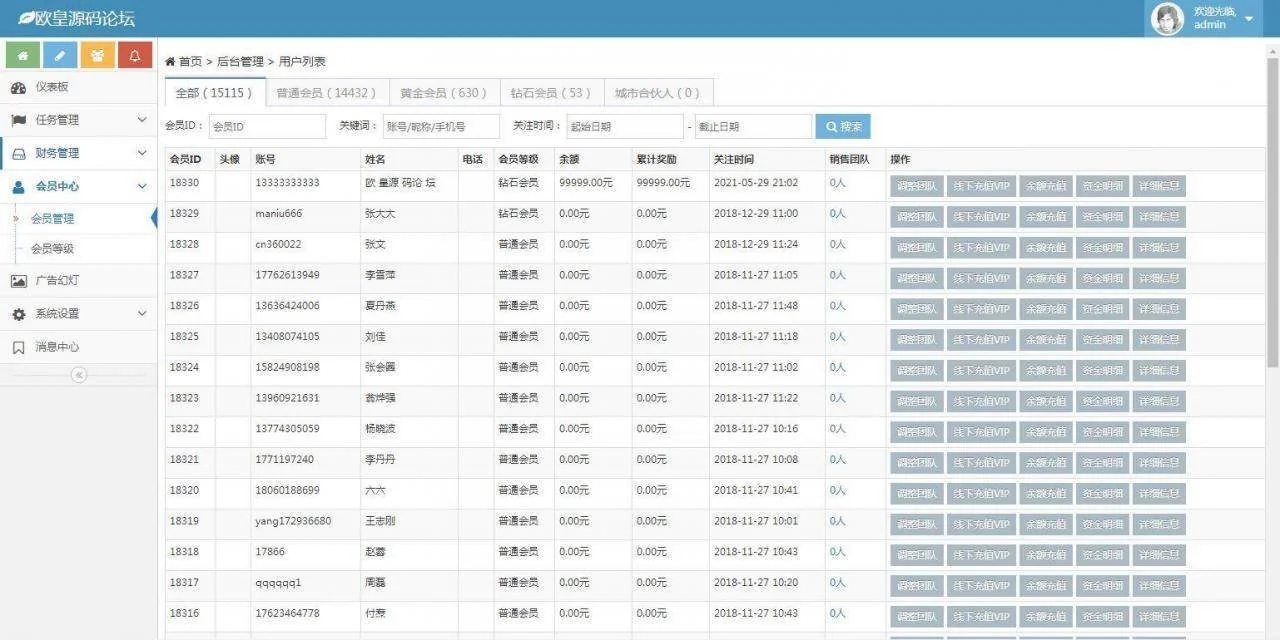1280x640 pixels.
Task: Click the blue pencil edit shortcut icon
Action: coord(60,55)
